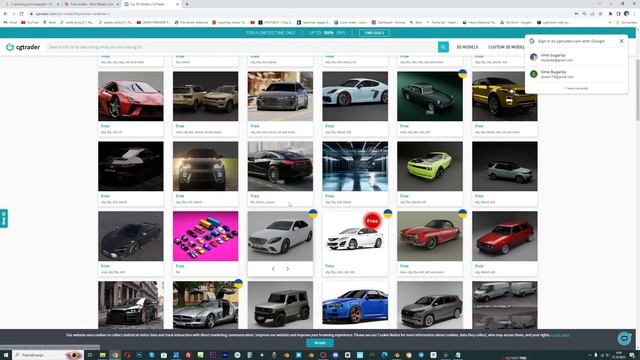Click the more accounts link in popup
Image resolution: width=640 pixels, height=360 pixels.
pos(576,88)
